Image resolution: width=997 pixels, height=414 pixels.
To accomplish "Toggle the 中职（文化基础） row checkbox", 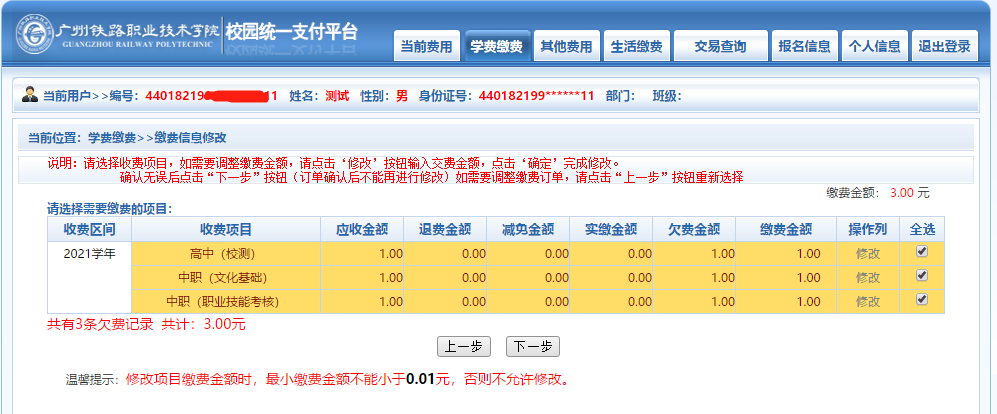I will 921,275.
